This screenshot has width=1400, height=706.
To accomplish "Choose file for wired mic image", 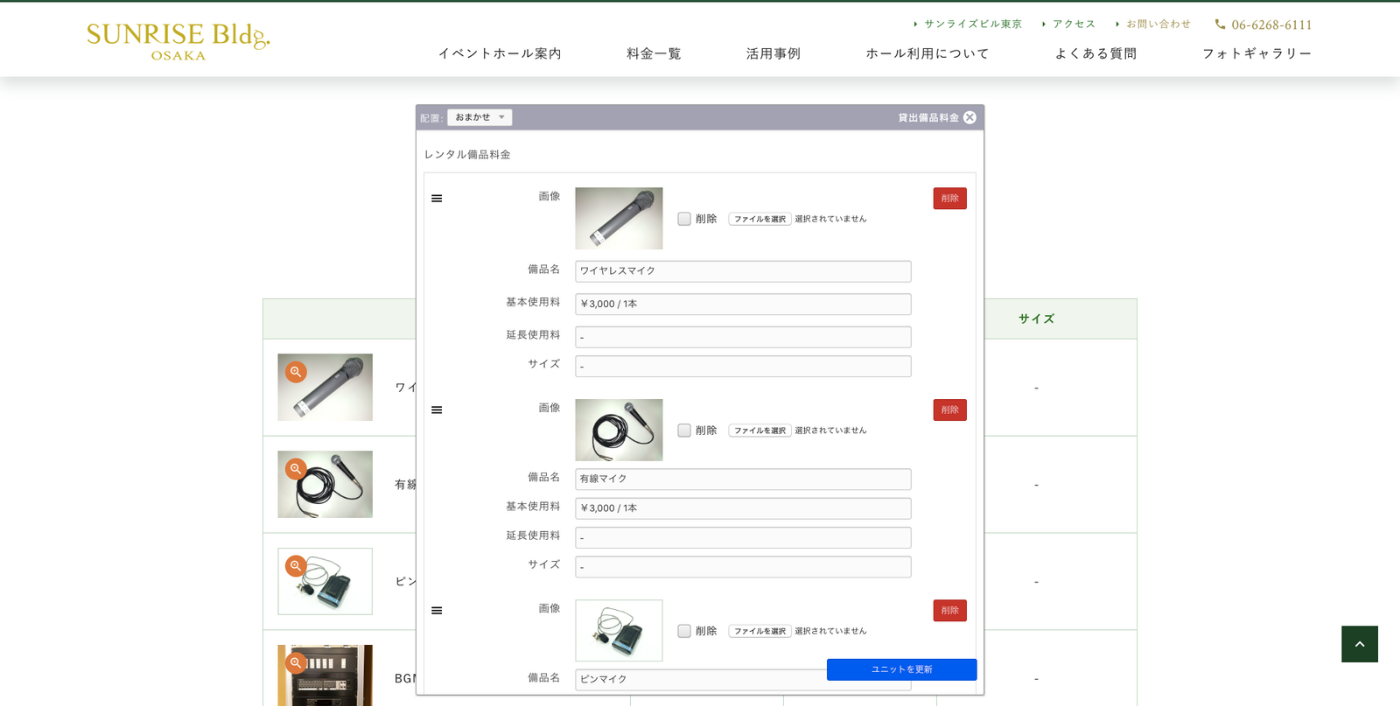I will click(x=759, y=431).
